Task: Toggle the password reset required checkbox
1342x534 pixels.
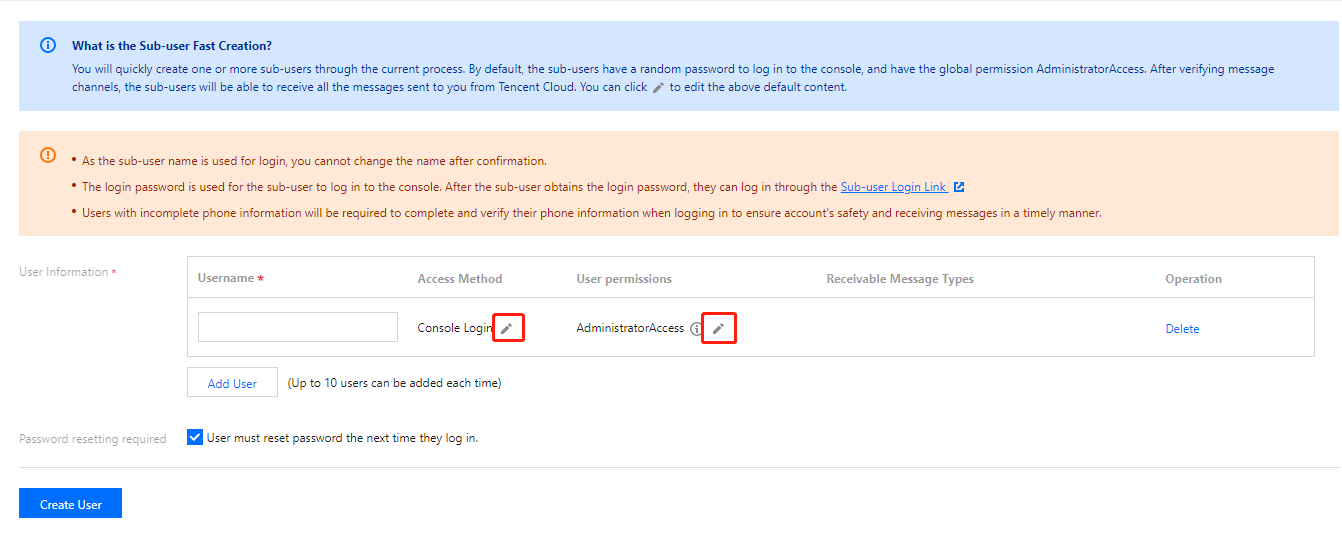Action: (x=195, y=437)
